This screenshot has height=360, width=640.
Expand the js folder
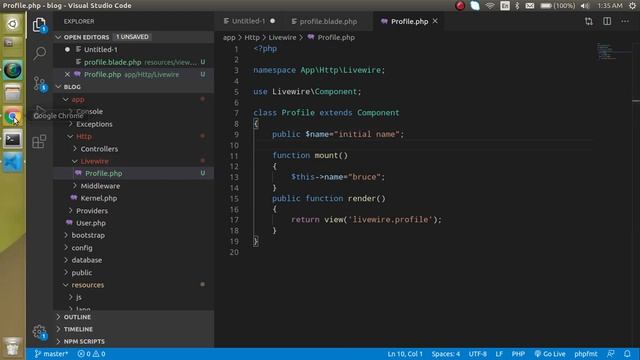click(x=133, y=297)
